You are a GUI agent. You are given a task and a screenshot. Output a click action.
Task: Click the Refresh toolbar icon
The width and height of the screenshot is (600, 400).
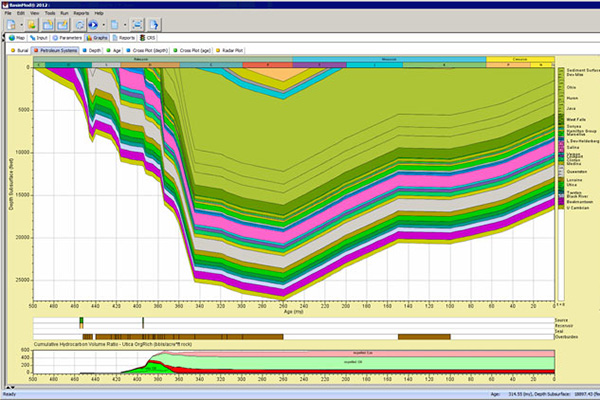(x=80, y=24)
